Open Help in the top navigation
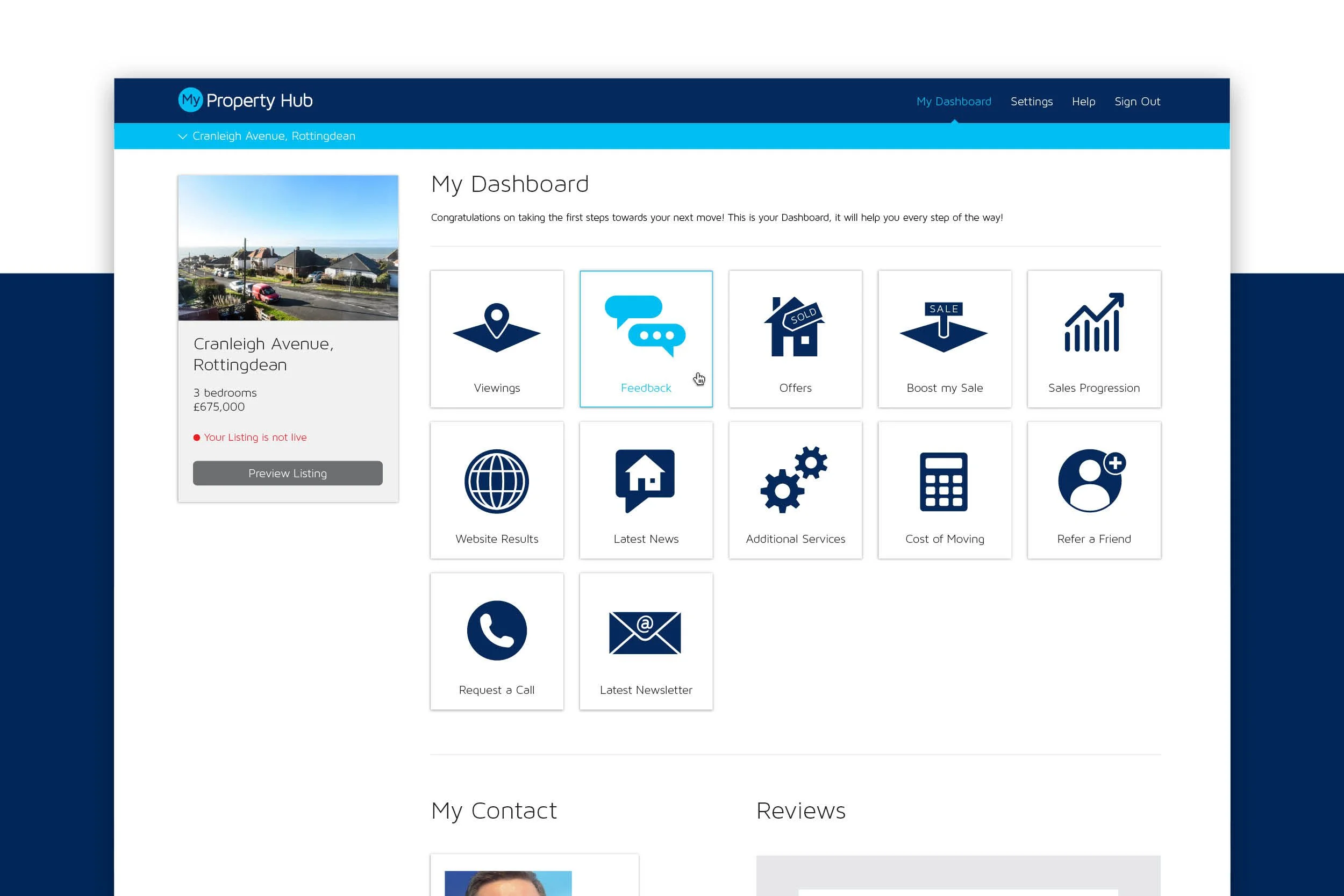This screenshot has width=1344, height=896. (x=1083, y=102)
